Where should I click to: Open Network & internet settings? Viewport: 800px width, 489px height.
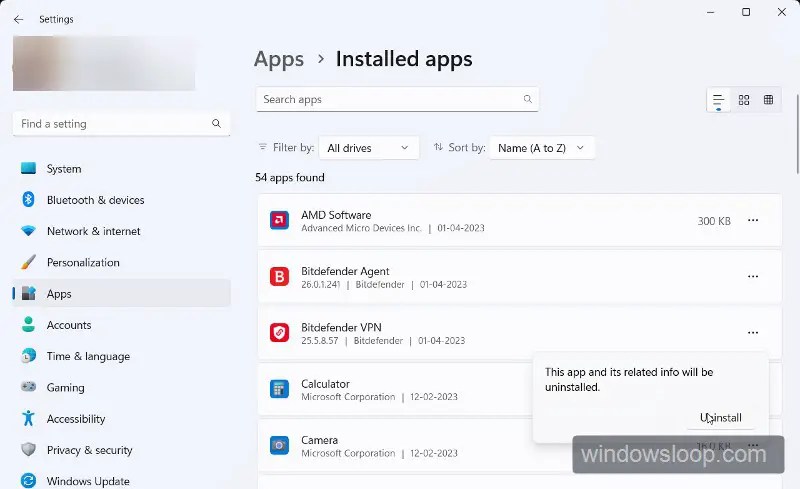(x=121, y=231)
